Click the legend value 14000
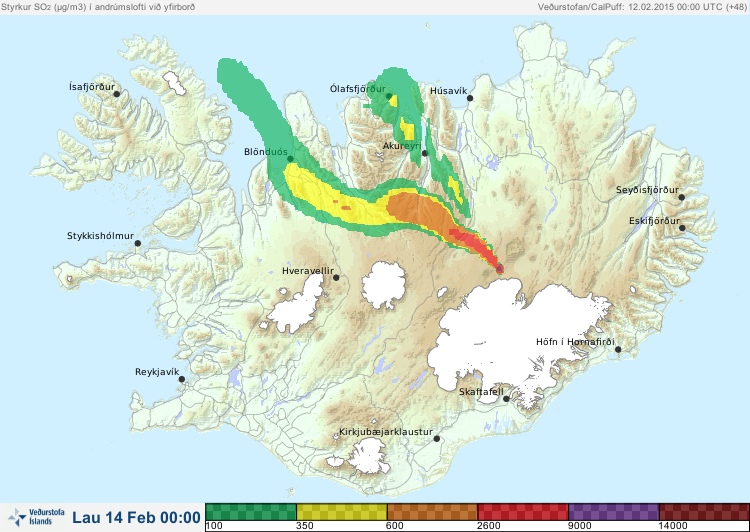750x532 pixels. (672, 526)
